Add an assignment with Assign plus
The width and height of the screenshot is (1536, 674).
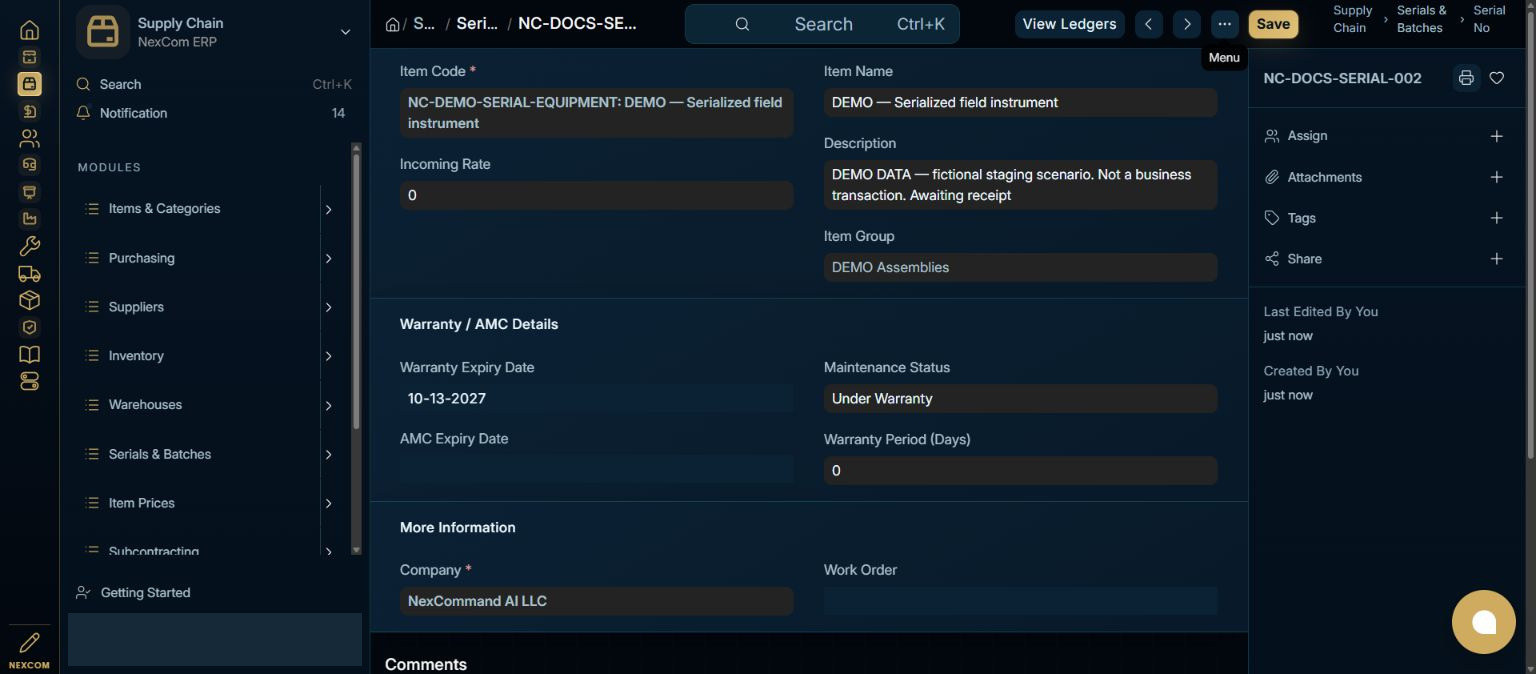click(x=1497, y=136)
